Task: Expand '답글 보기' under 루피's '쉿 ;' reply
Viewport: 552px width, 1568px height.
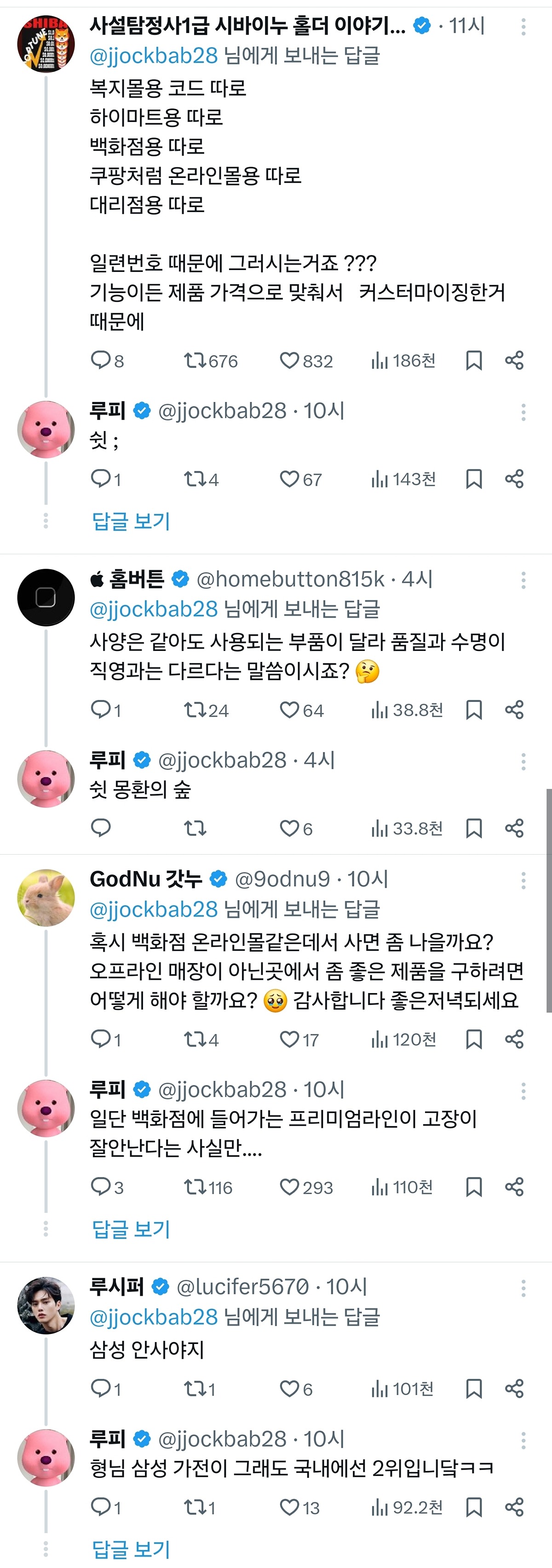Action: tap(131, 521)
